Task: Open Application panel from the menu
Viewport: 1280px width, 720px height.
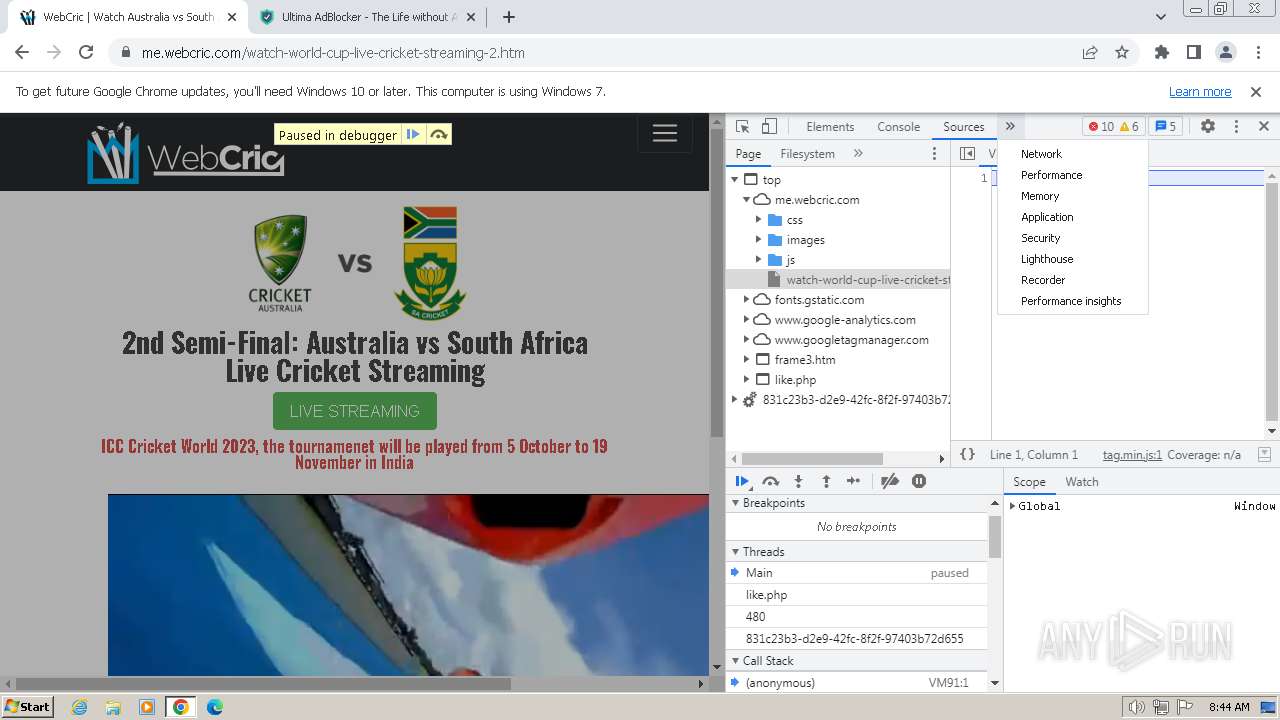Action: coord(1047,217)
